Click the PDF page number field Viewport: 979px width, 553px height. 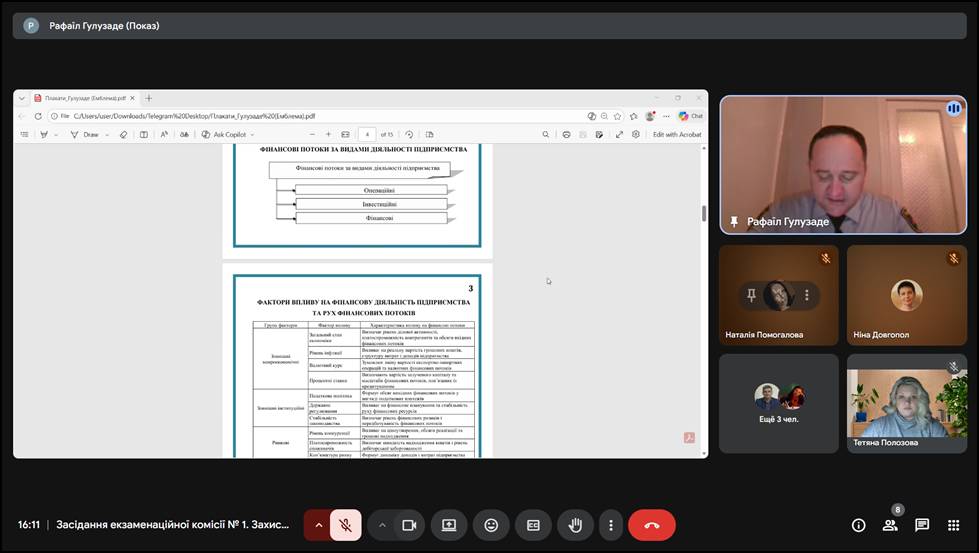click(x=367, y=134)
